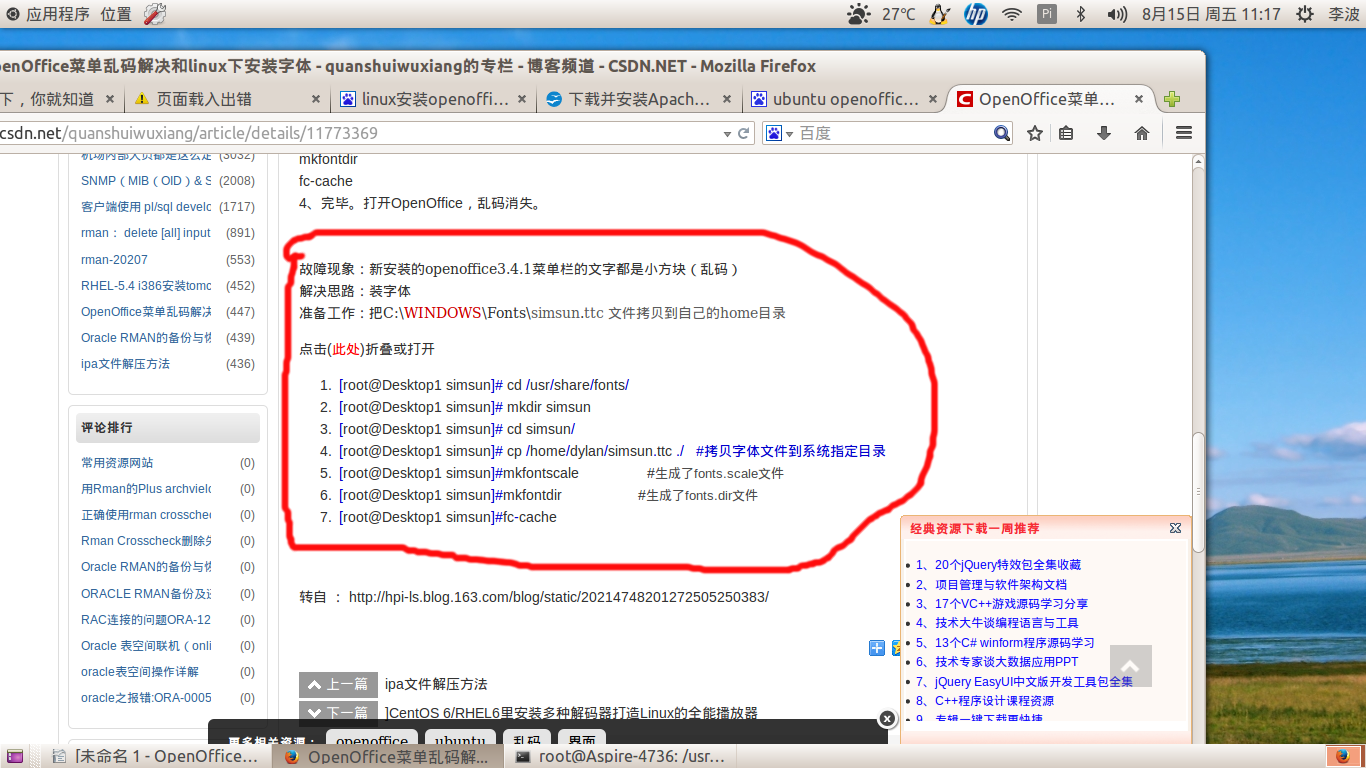Click the Pi input method indicator
The width and height of the screenshot is (1366, 768).
click(1047, 14)
